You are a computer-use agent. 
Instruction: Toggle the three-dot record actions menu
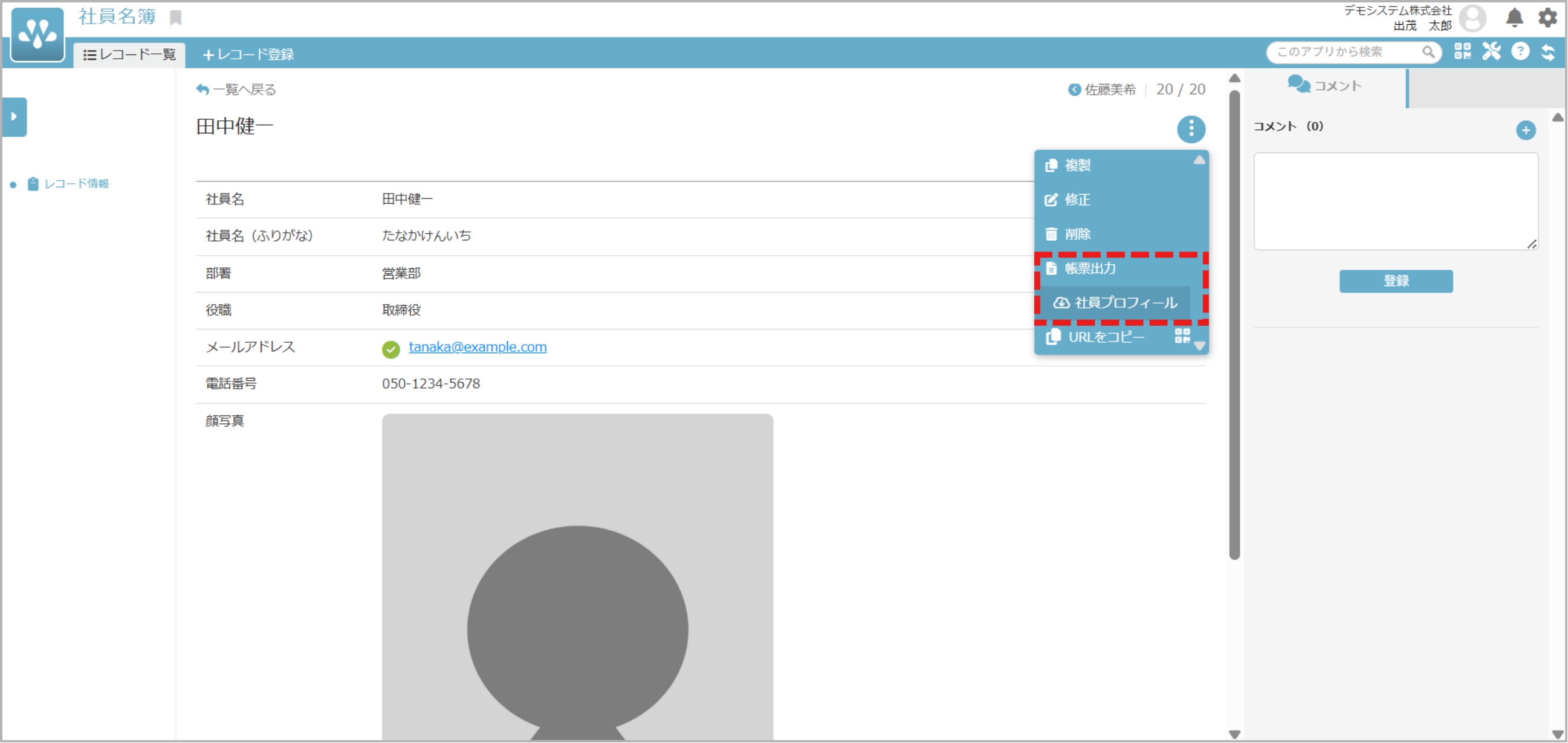[1191, 129]
